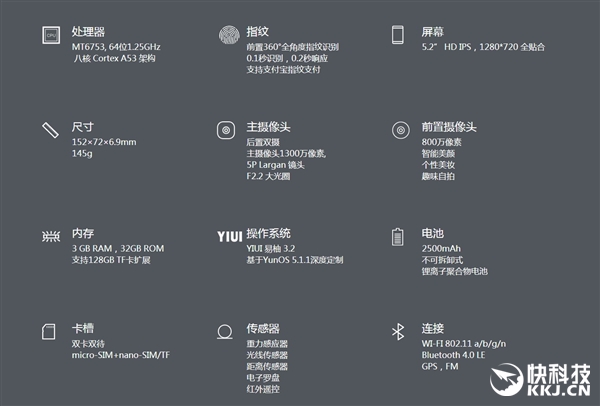Click the battery capacity 2500mAh
This screenshot has height=406, width=600.
tap(441, 248)
